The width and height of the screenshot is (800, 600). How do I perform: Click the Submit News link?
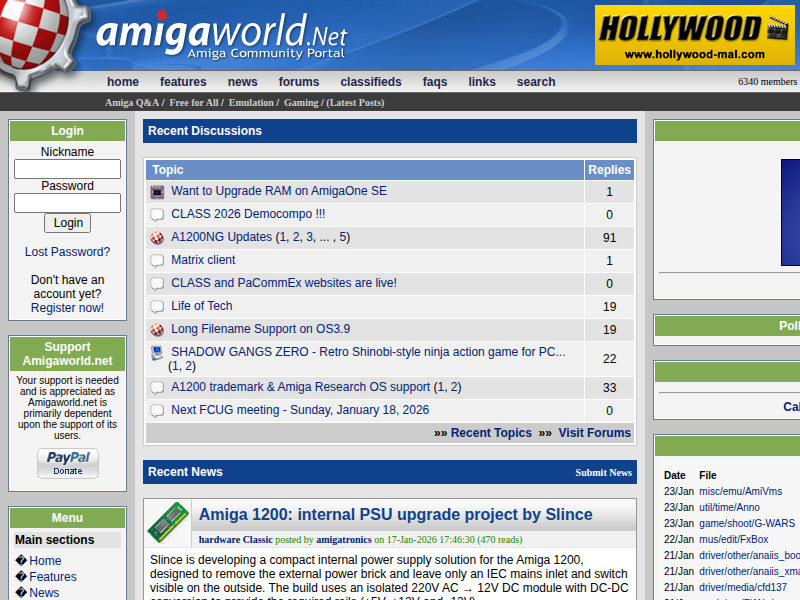(604, 473)
